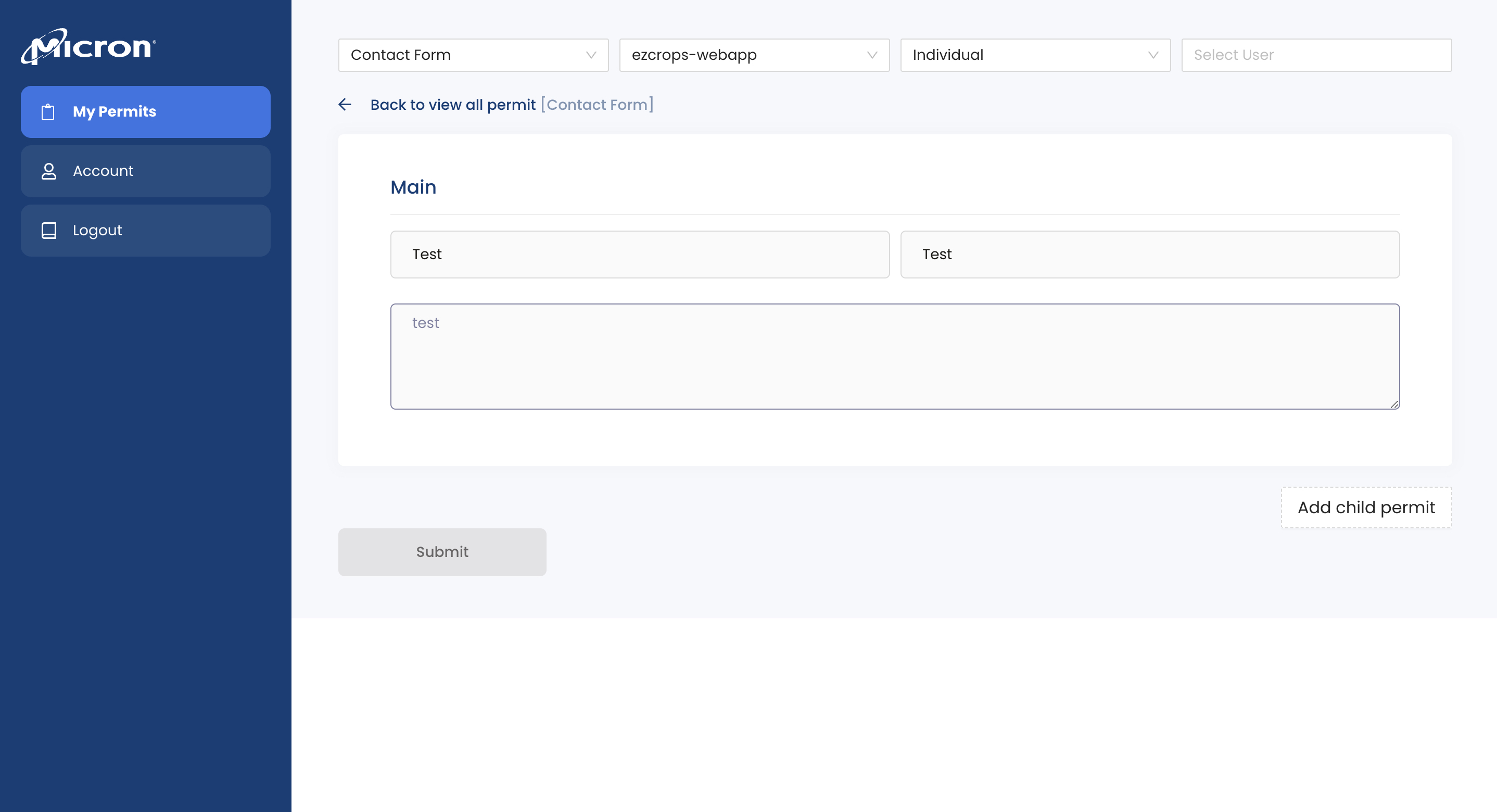The image size is (1497, 812).
Task: Click the book icon beside Logout
Action: click(49, 230)
